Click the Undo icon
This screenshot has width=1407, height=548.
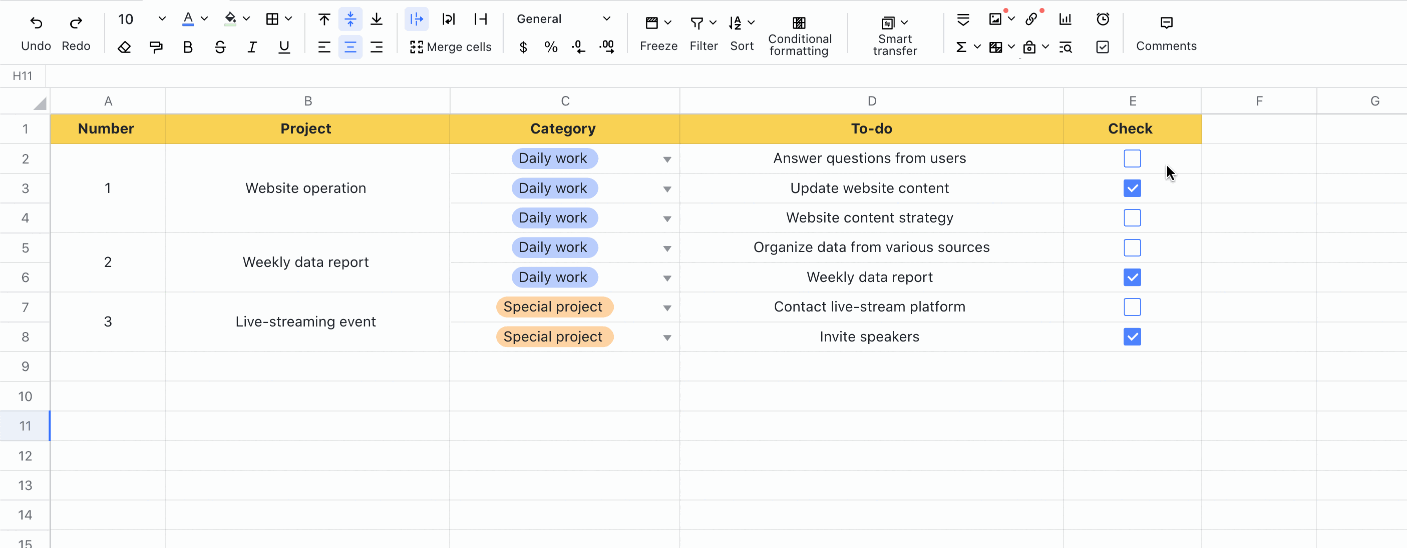point(36,22)
